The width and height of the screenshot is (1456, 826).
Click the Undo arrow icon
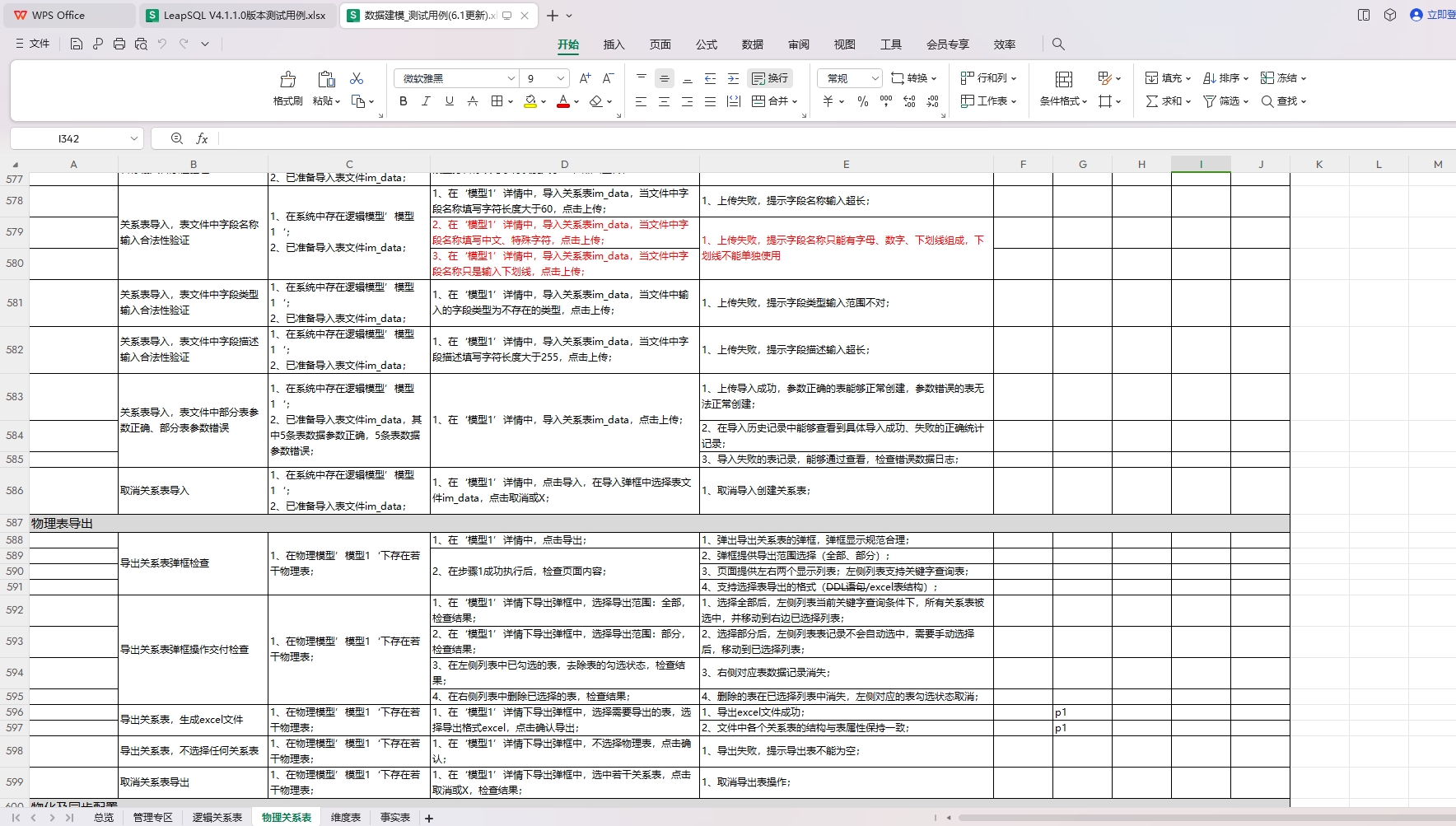coord(162,44)
